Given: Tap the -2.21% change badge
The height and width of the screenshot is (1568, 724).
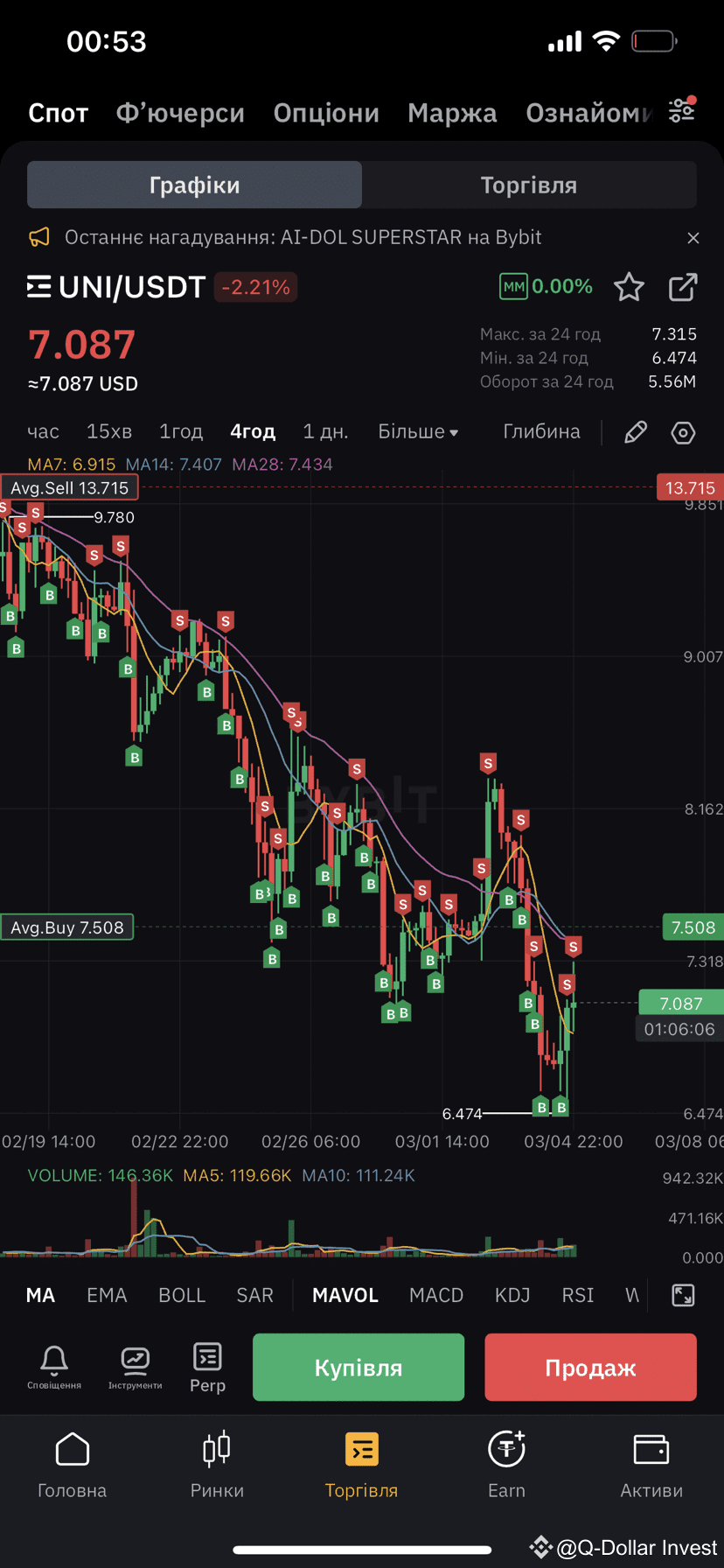Looking at the screenshot, I should point(255,287).
